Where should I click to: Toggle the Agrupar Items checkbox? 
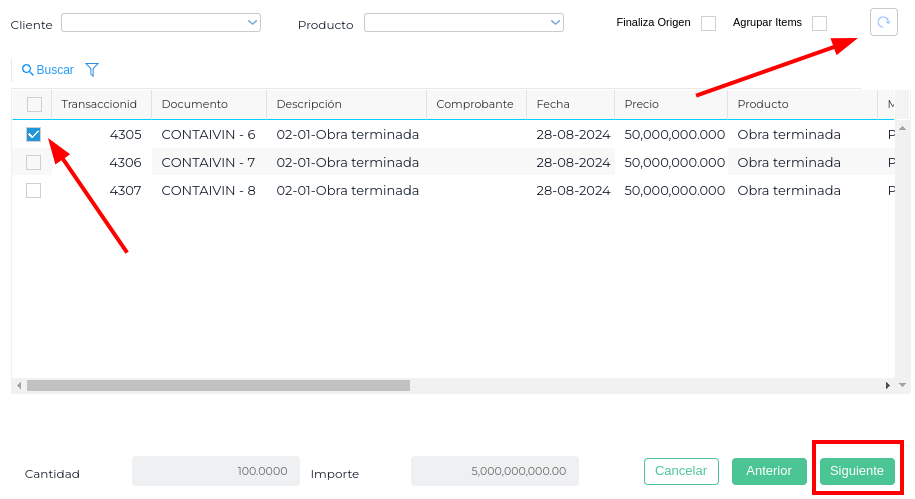pos(819,23)
